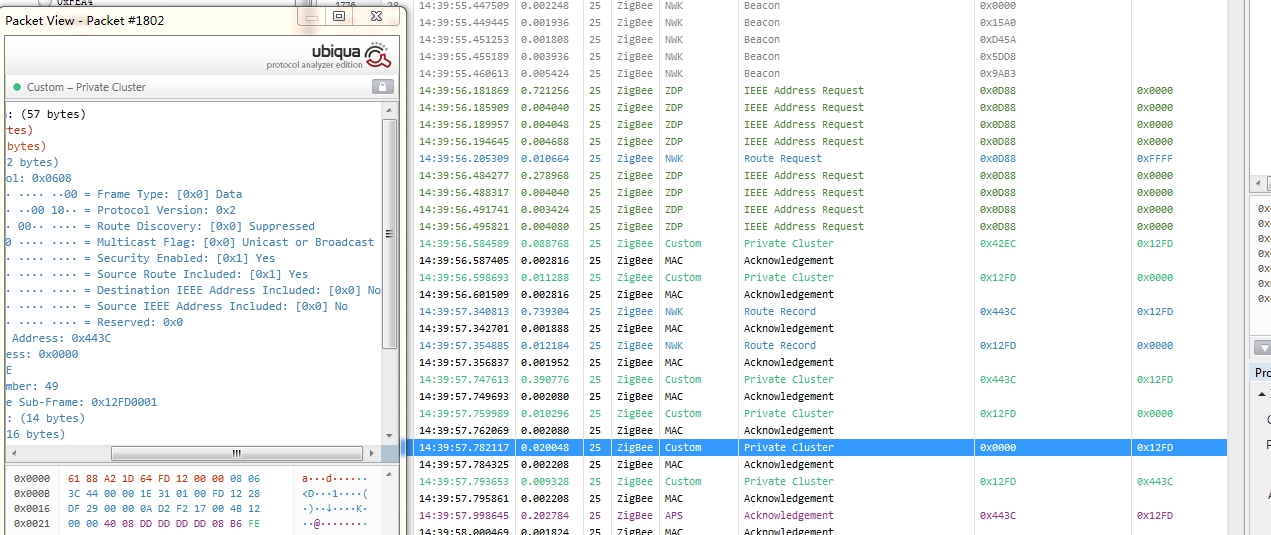Select Private Cluster packet at 14:39:57.793653
This screenshot has width=1271, height=535.
(821, 481)
